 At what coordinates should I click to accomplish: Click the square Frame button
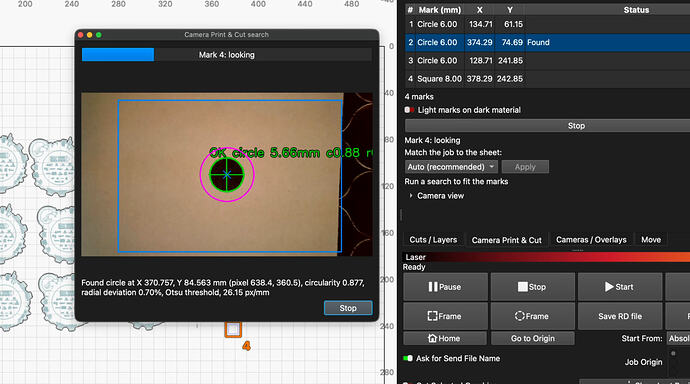445,316
